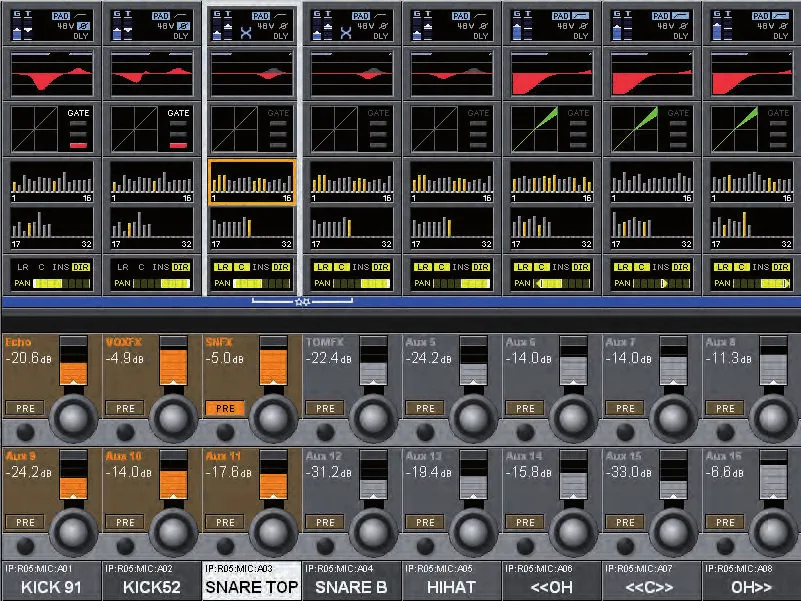801x601 pixels.
Task: Open the KICK 91 bus sends 1-16 meters
Action: (x=52, y=182)
